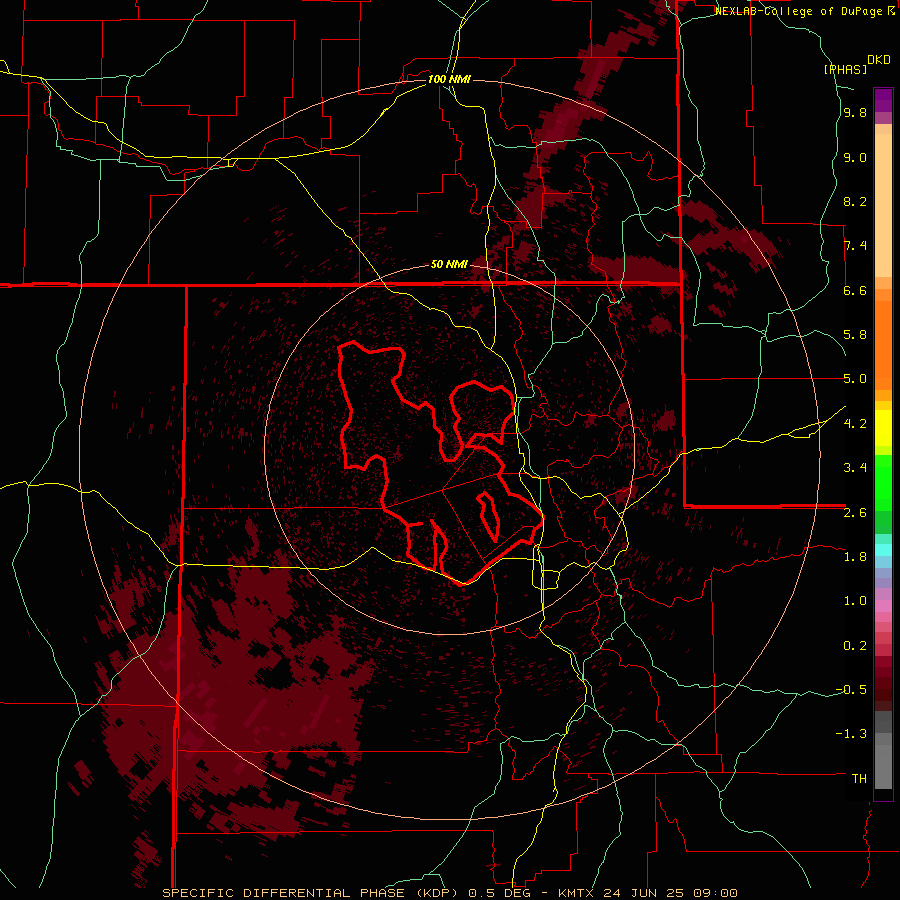Viewport: 900px width, 900px height.
Task: Pick the gray band at the bottom of the color bar
Action: (883, 766)
